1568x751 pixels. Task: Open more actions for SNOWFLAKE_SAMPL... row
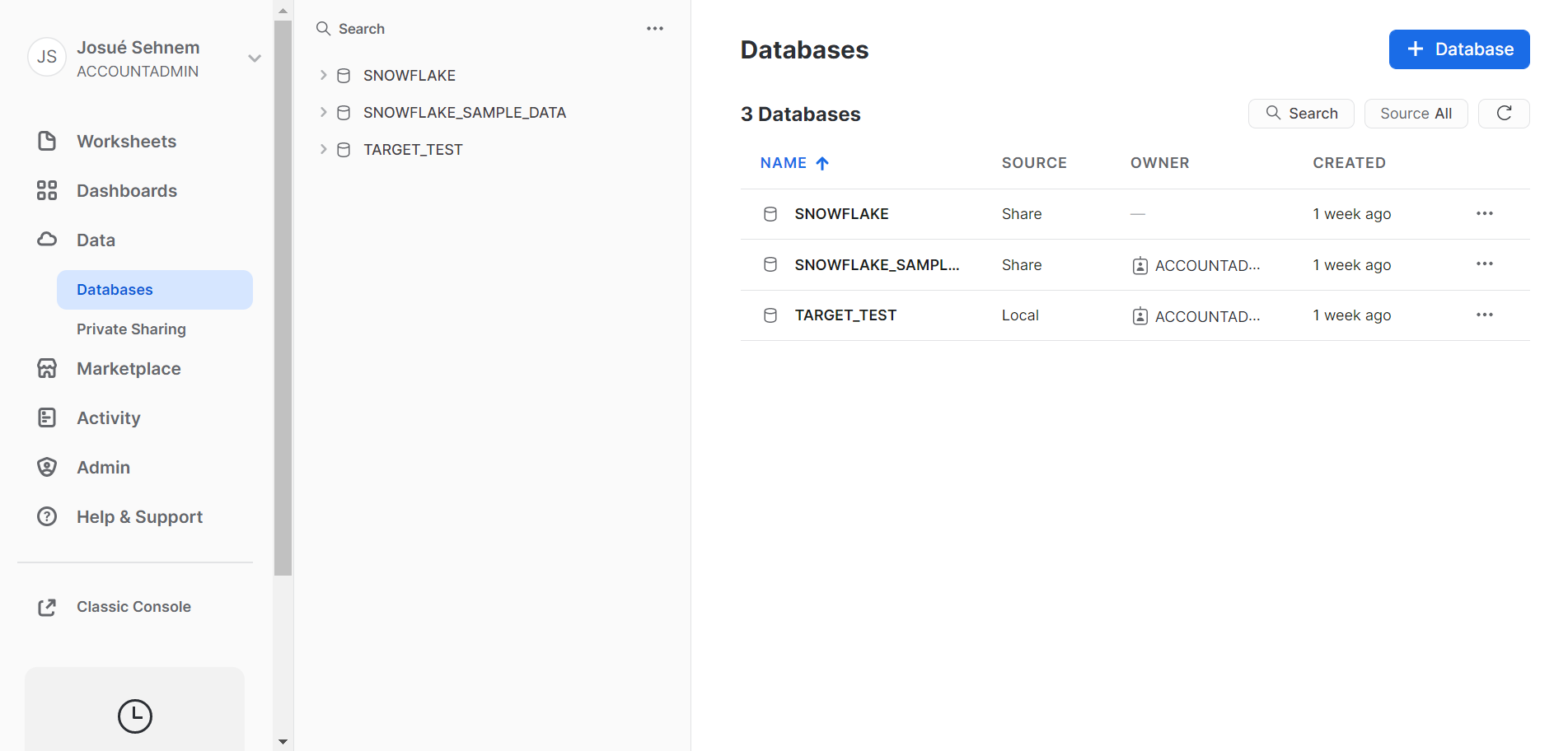1485,264
